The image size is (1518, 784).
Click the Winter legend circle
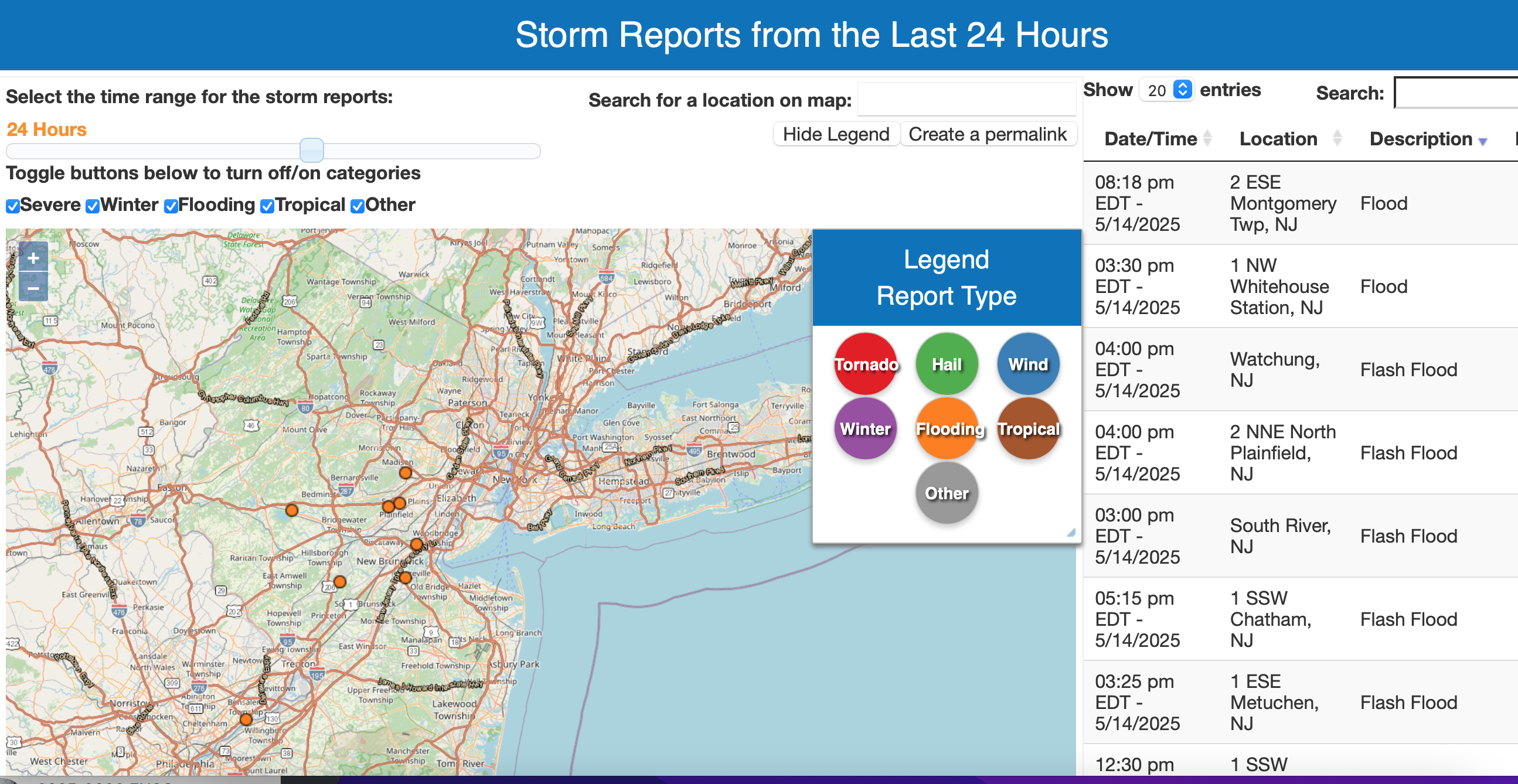[x=866, y=428]
